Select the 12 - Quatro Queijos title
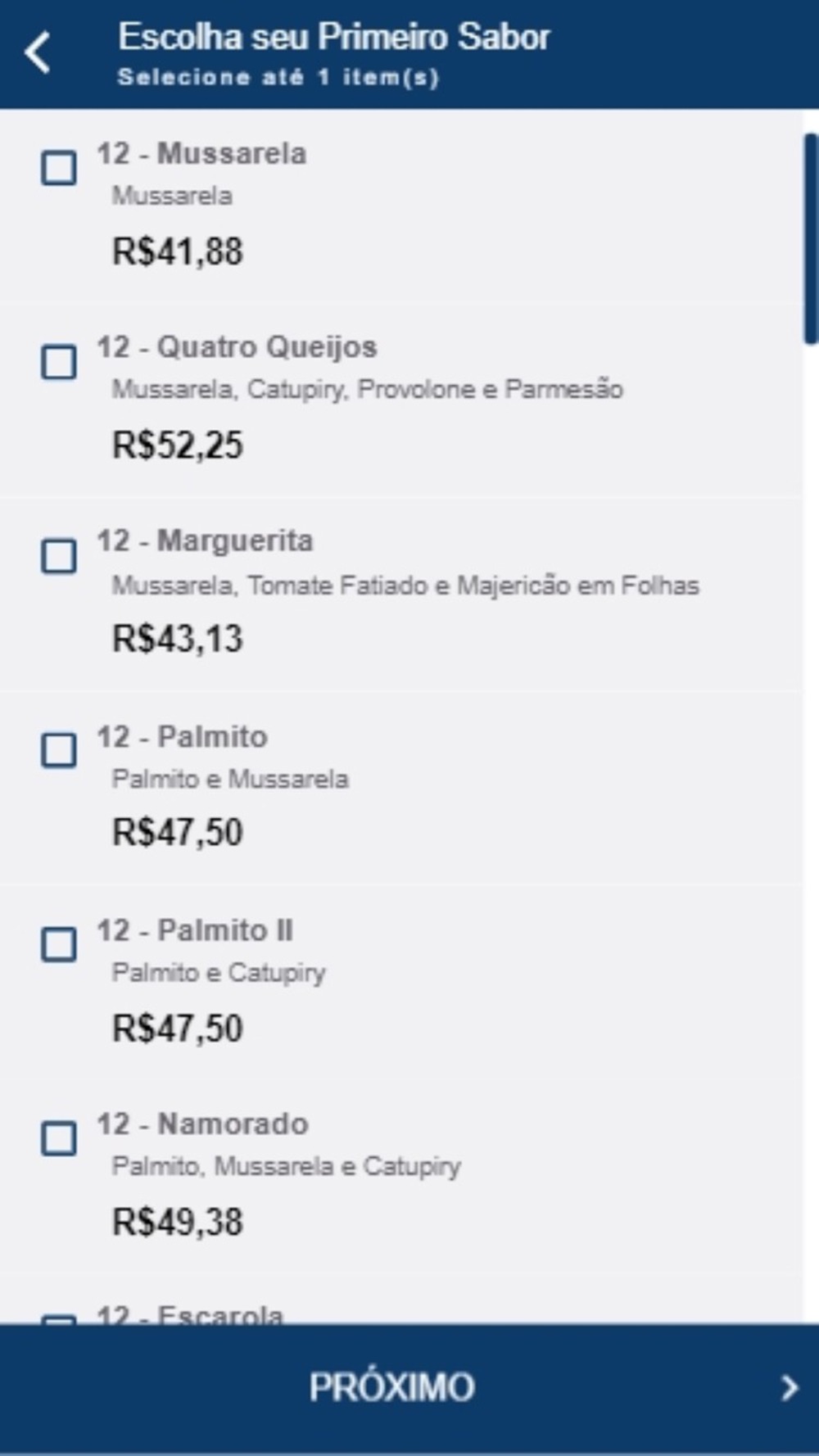Screen dimensions: 819x1456 click(x=237, y=347)
